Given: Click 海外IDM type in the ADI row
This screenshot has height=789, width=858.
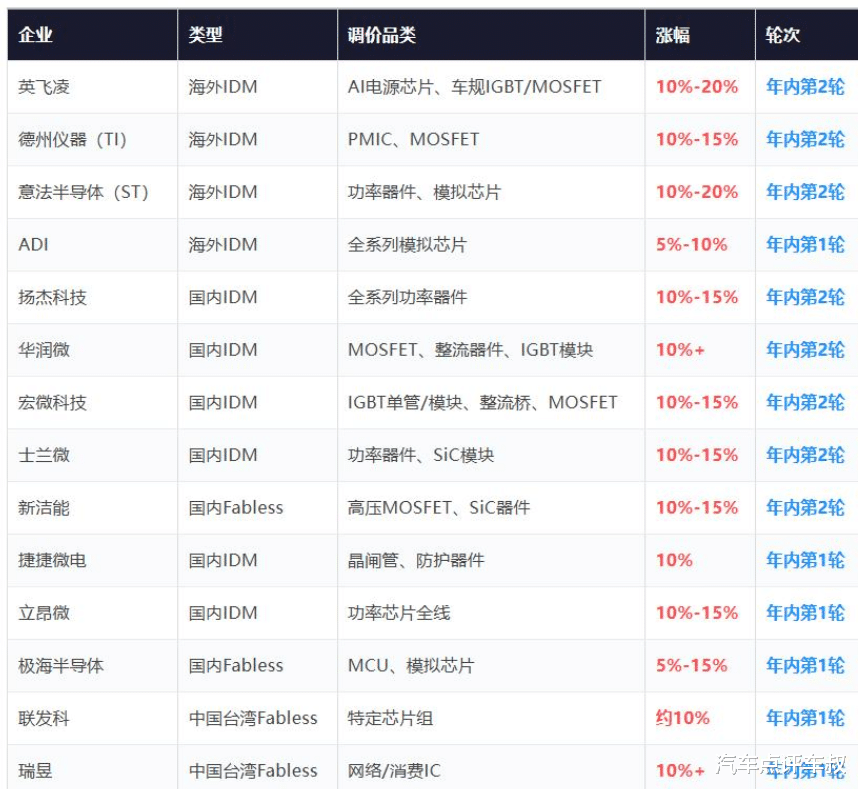Looking at the screenshot, I should tap(223, 245).
